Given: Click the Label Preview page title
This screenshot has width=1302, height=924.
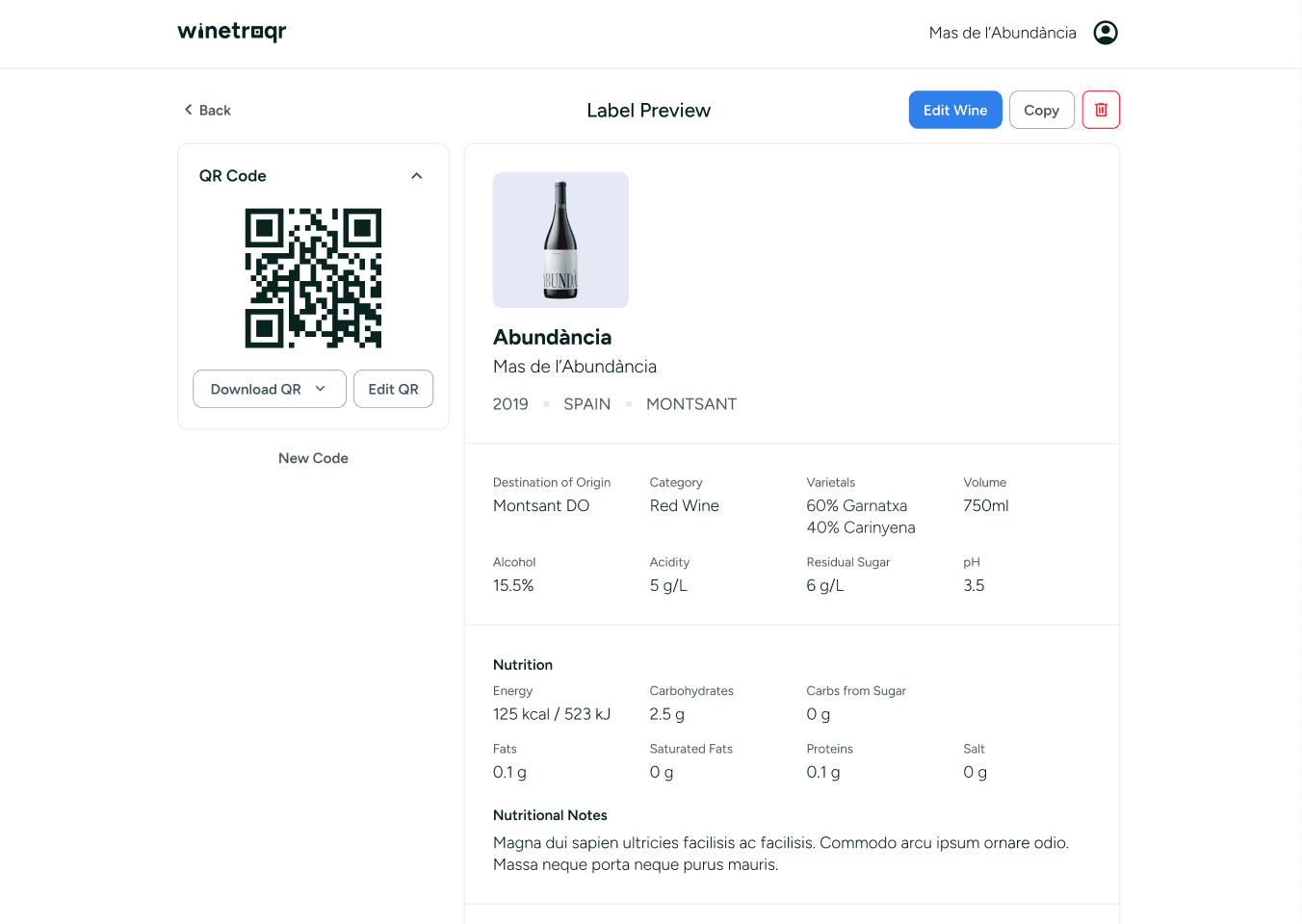Looking at the screenshot, I should [648, 111].
